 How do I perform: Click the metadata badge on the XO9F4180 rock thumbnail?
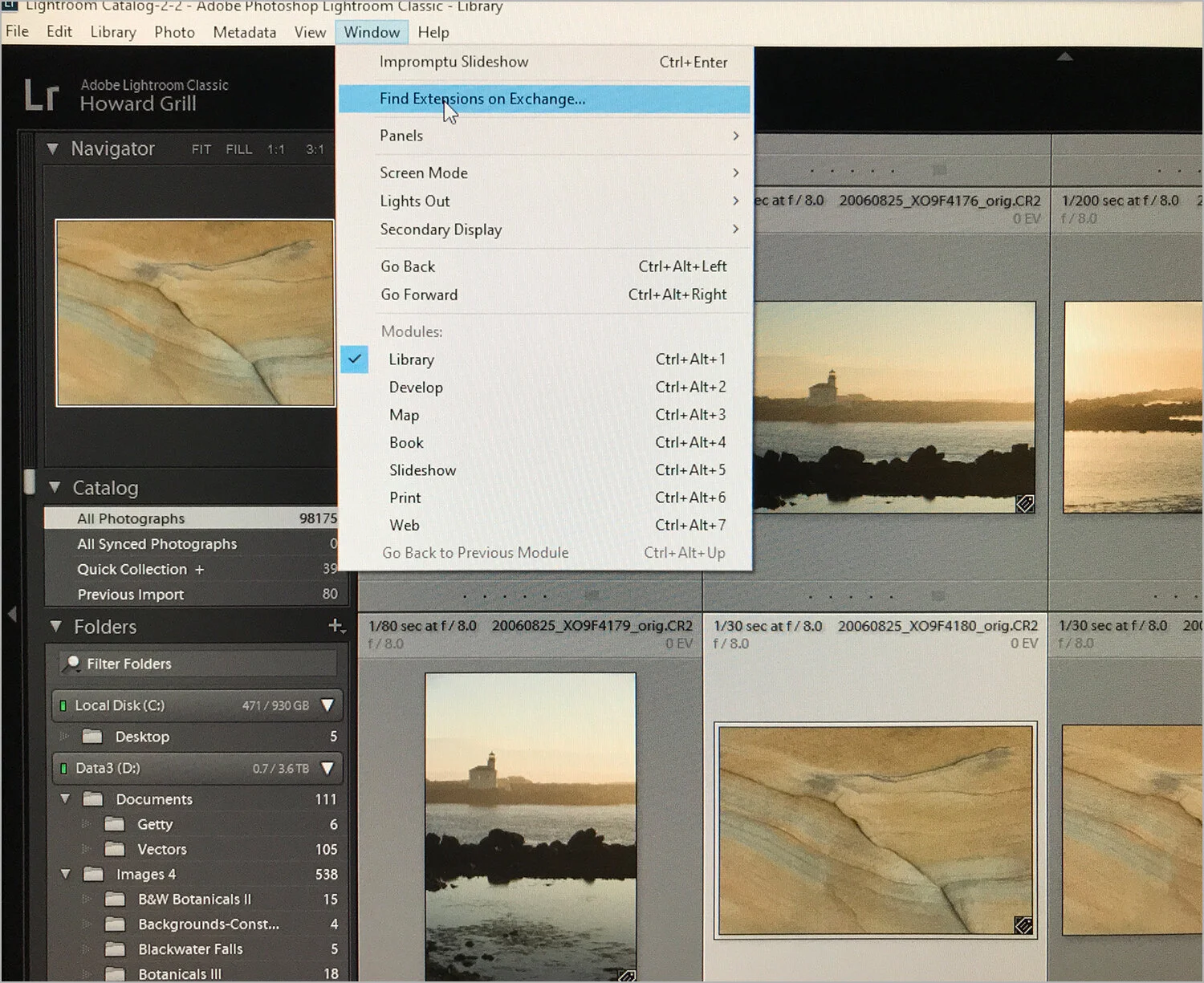click(1023, 925)
